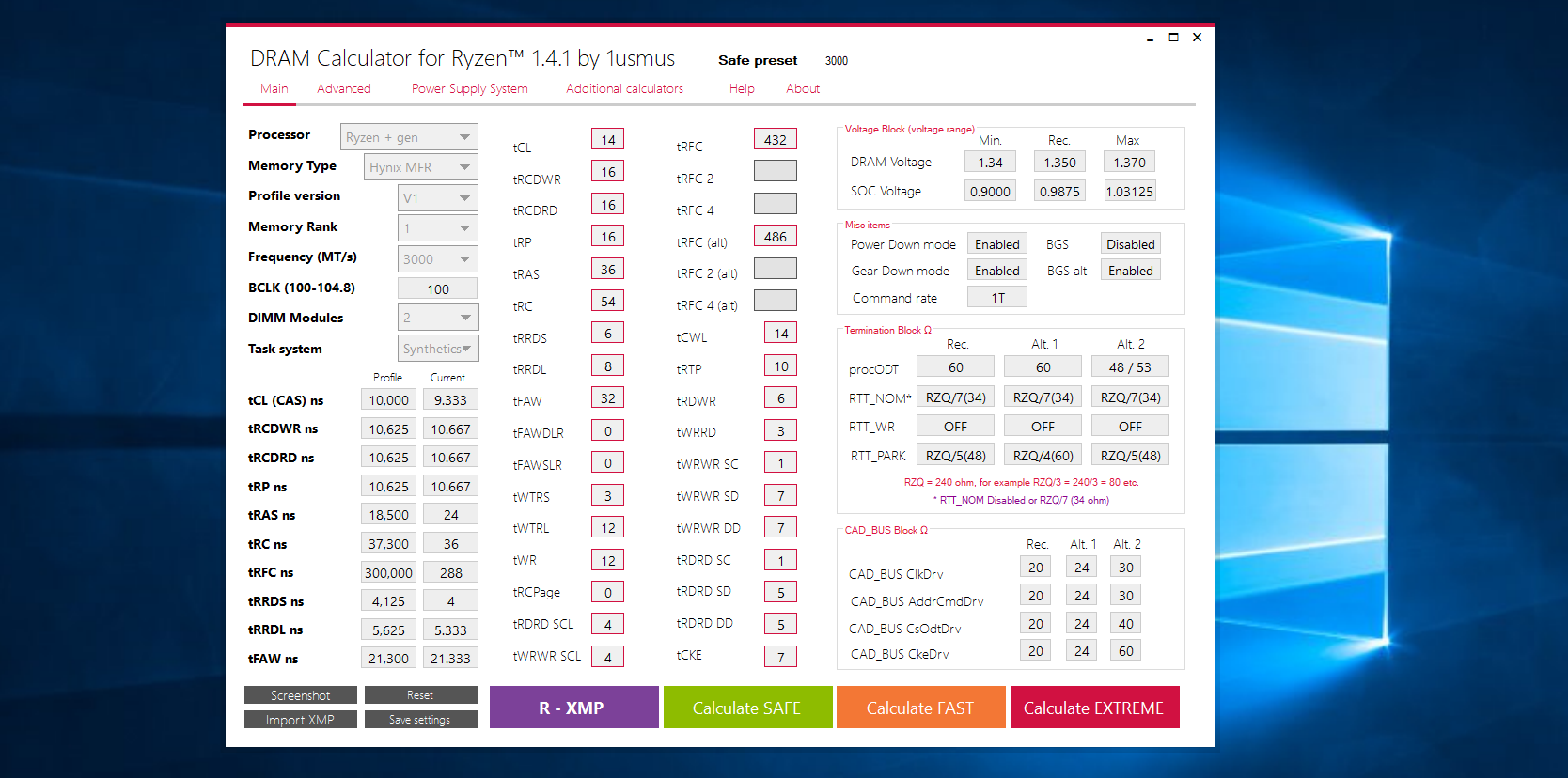Open the Power Supply System tab
Screen dimensions: 1568x778
click(x=470, y=88)
